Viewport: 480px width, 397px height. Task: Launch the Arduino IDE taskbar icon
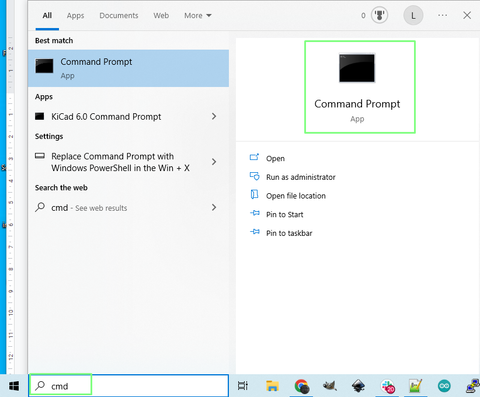click(444, 386)
